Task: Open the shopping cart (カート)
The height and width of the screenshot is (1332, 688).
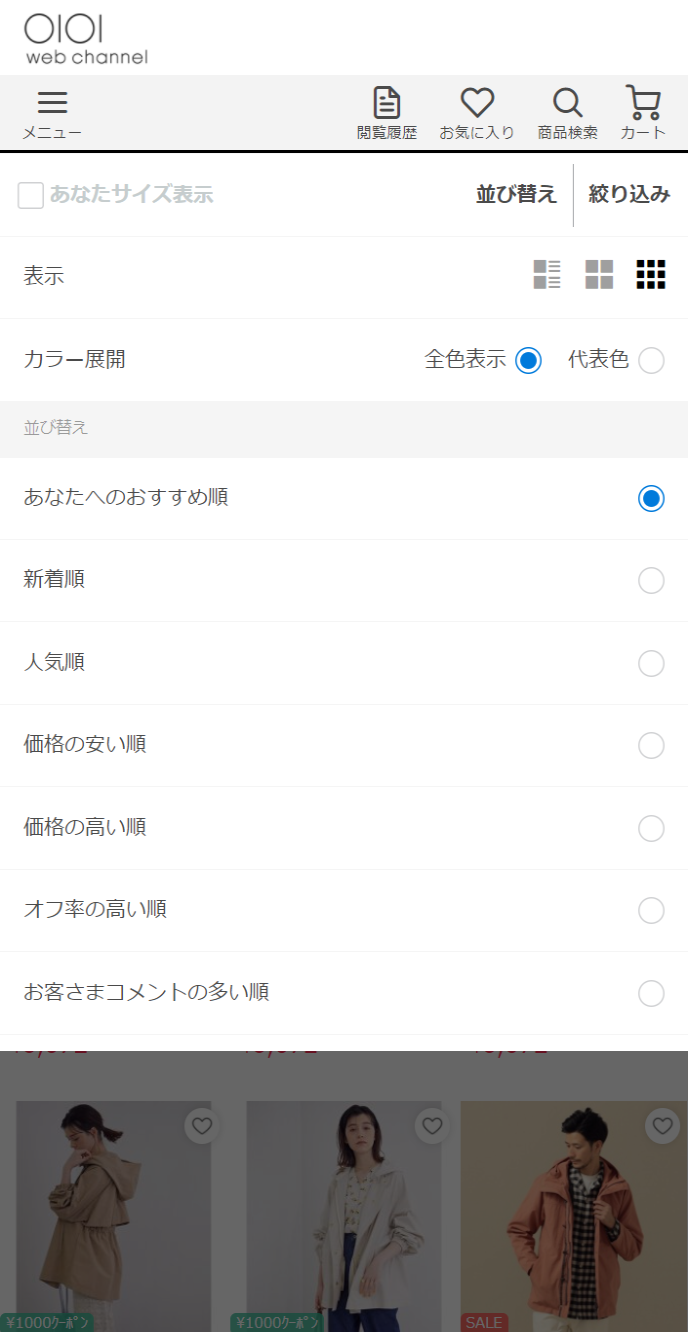Action: [643, 114]
